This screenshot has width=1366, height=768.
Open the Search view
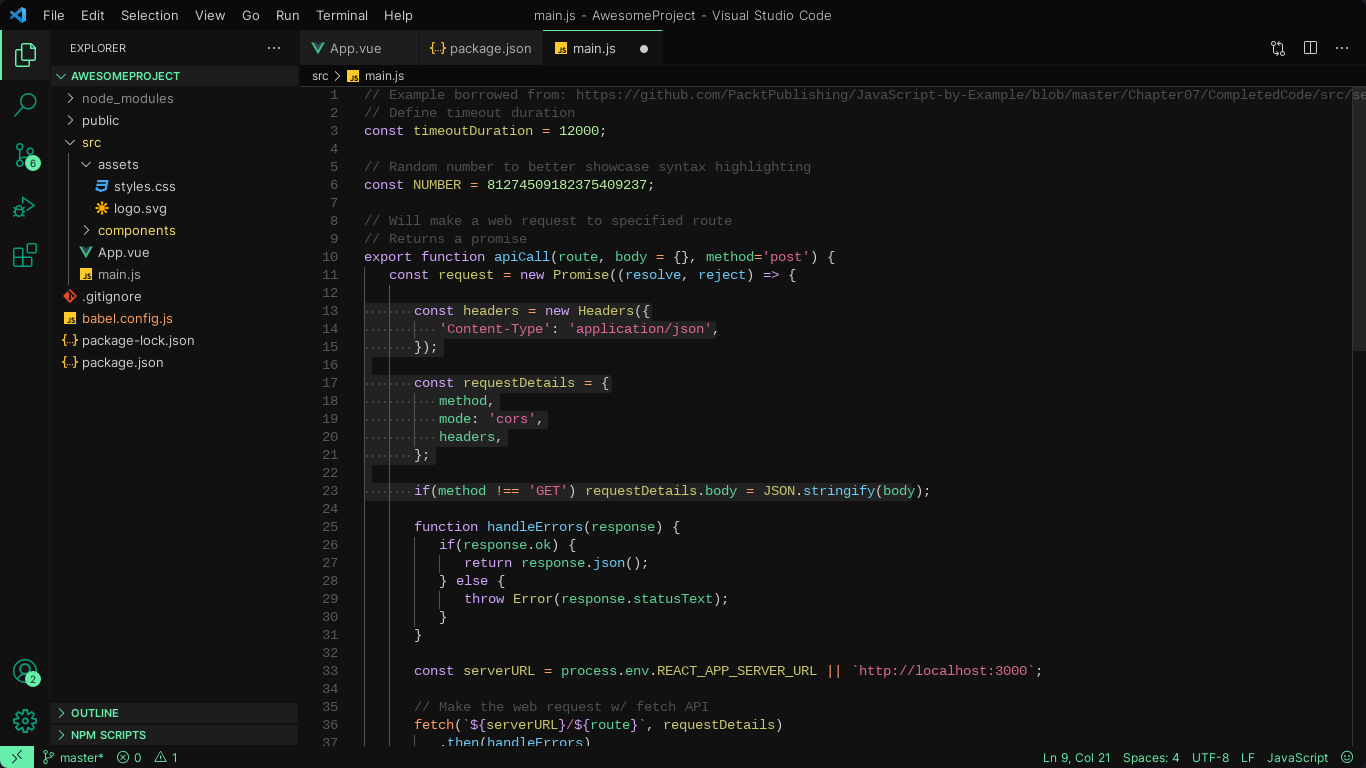pos(25,105)
